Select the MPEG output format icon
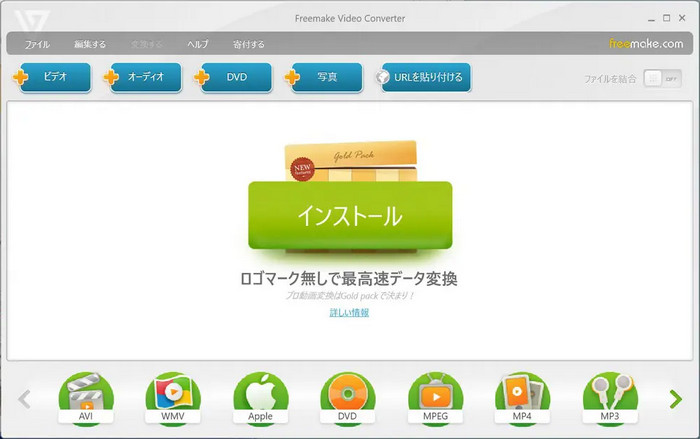 435,398
